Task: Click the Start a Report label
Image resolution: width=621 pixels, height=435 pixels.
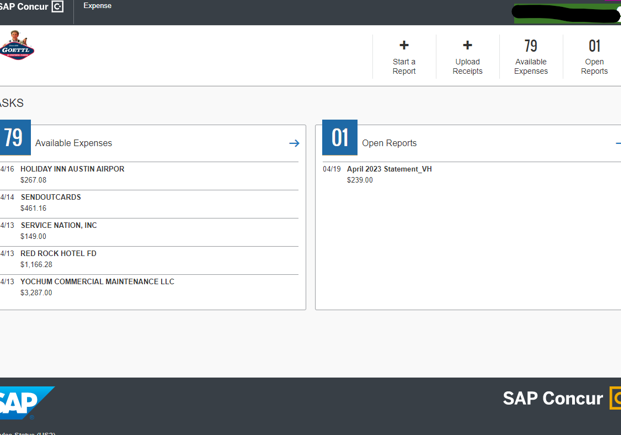Action: pos(404,67)
